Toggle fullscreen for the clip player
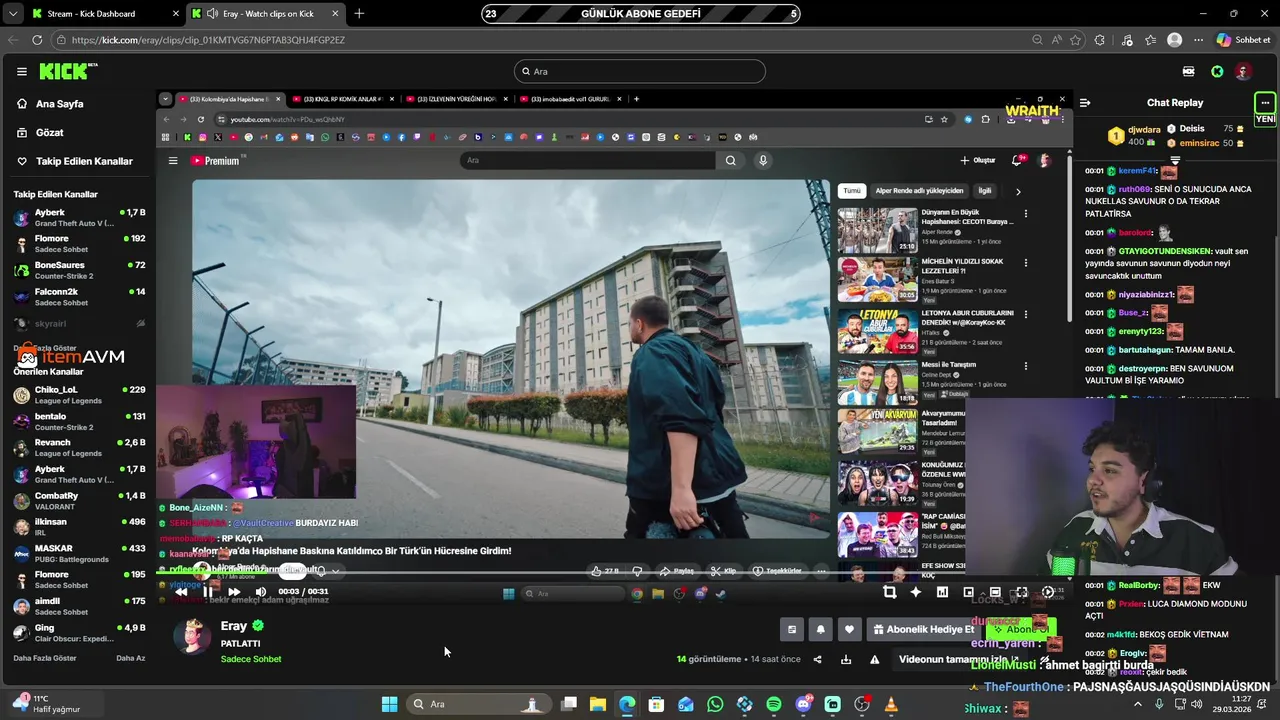The height and width of the screenshot is (720, 1280). coord(1021,592)
